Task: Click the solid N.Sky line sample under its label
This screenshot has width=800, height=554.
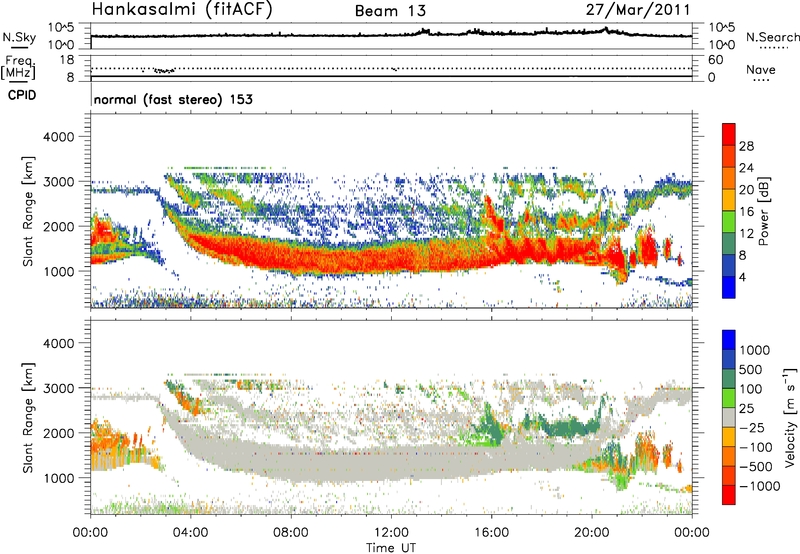Action: point(19,47)
